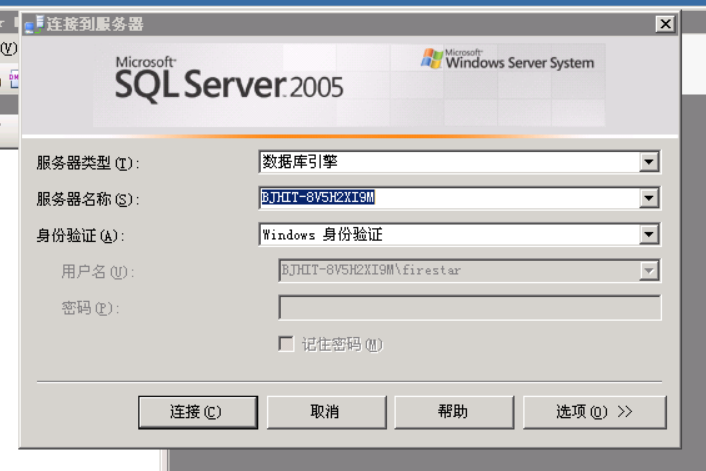Click the 服务器类型(T) label
The image size is (706, 471).
[x=88, y=163]
